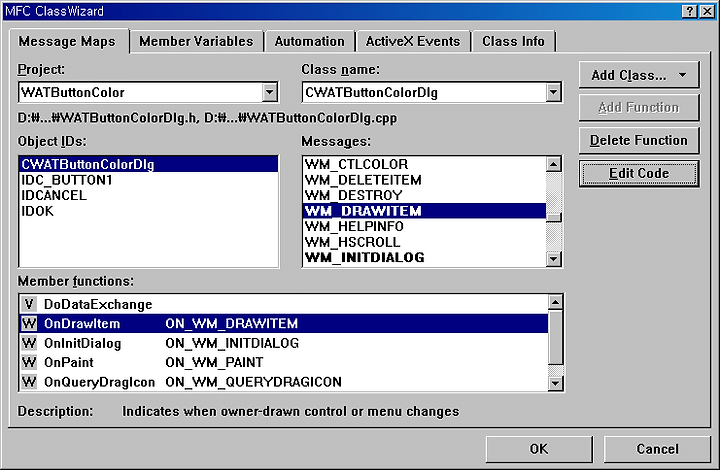Screen dimensions: 720x470
Task: Open the Class Info tab
Action: pos(513,41)
